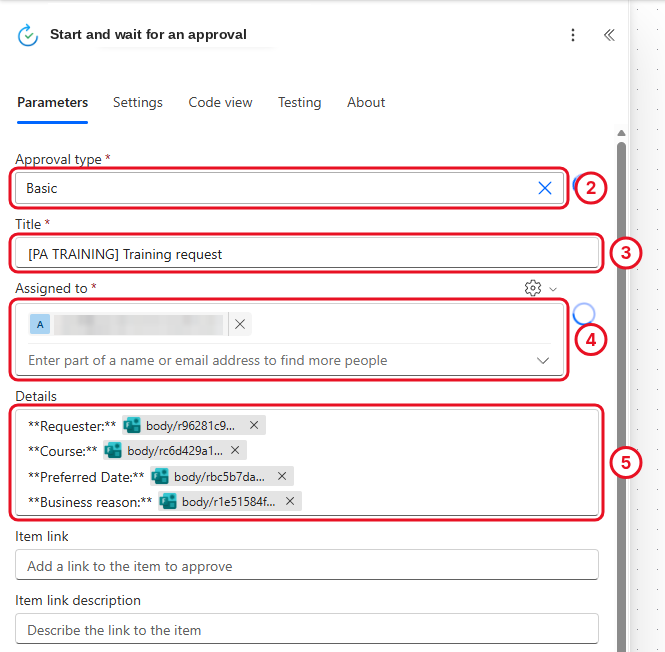Select the body/rc6d429a1 token

[x=175, y=451]
